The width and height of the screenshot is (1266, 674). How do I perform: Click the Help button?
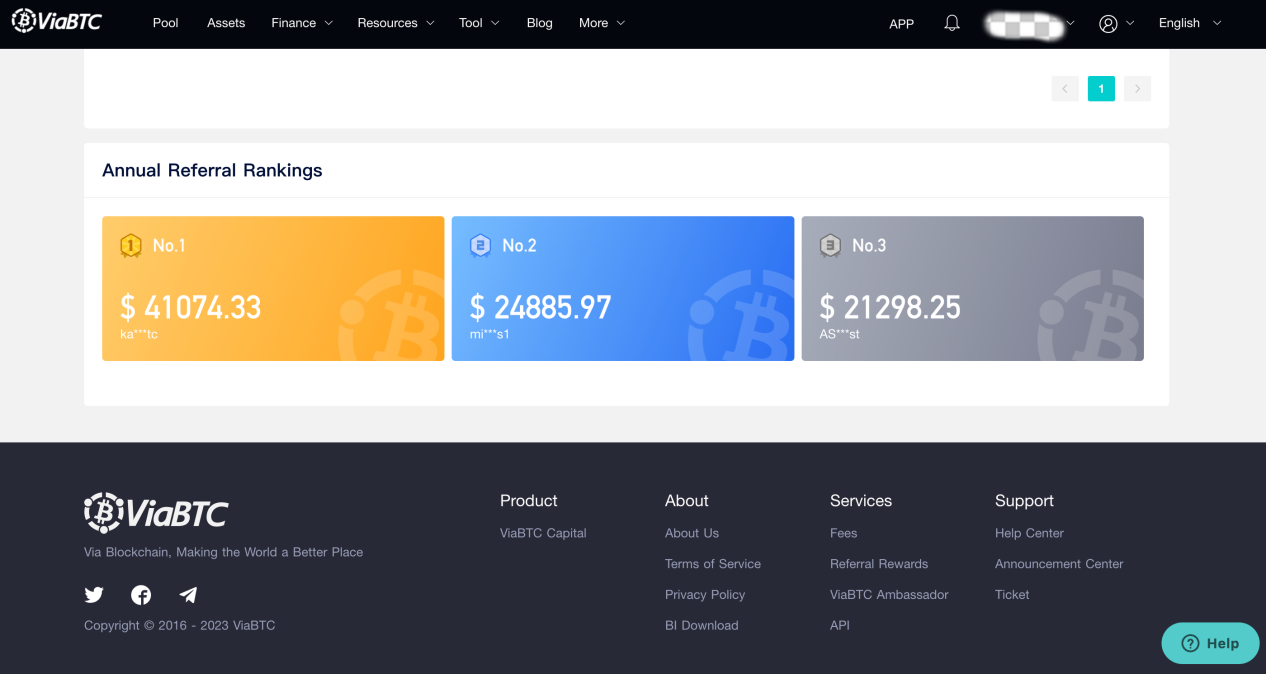[x=1210, y=643]
